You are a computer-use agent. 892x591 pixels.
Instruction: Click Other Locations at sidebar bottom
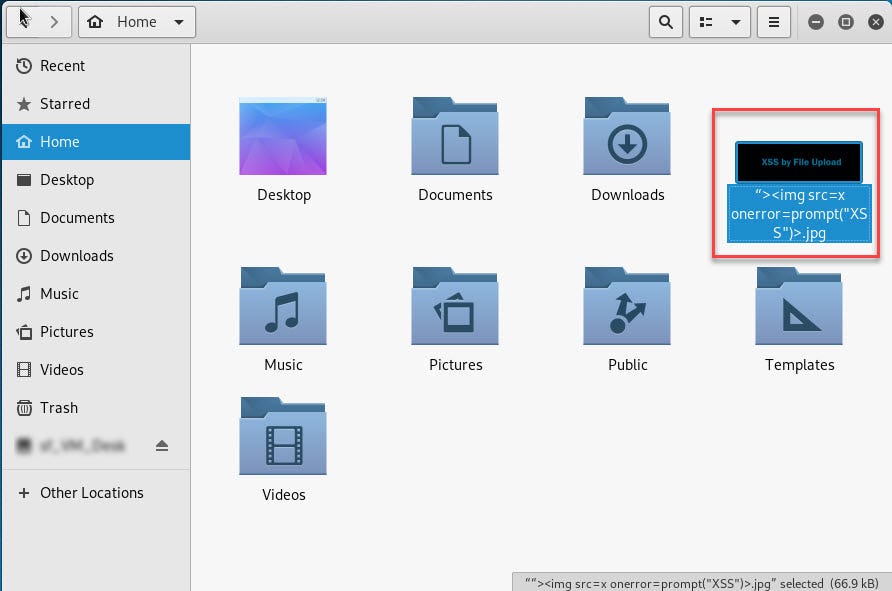(x=89, y=492)
